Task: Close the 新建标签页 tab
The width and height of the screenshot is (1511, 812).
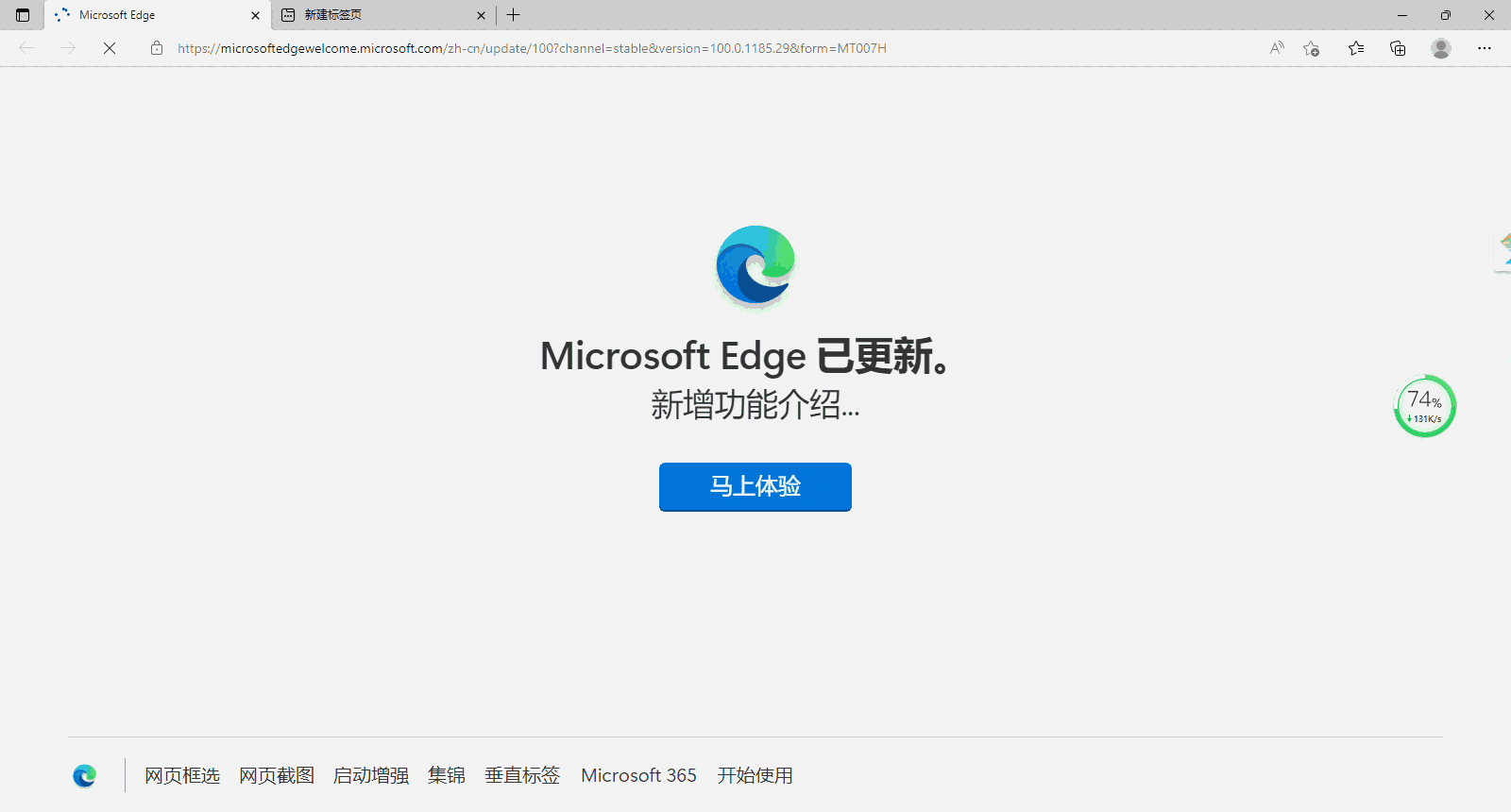Action: 481,15
